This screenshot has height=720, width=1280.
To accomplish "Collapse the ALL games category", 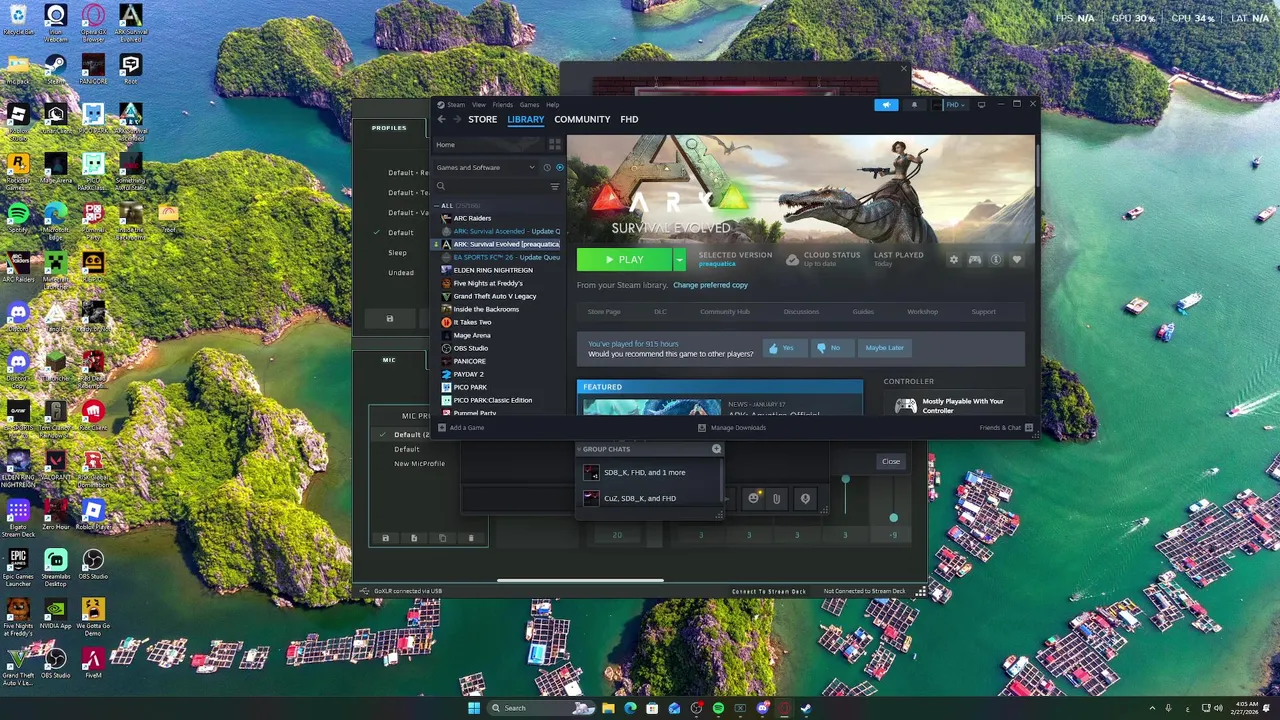I will pyautogui.click(x=438, y=206).
